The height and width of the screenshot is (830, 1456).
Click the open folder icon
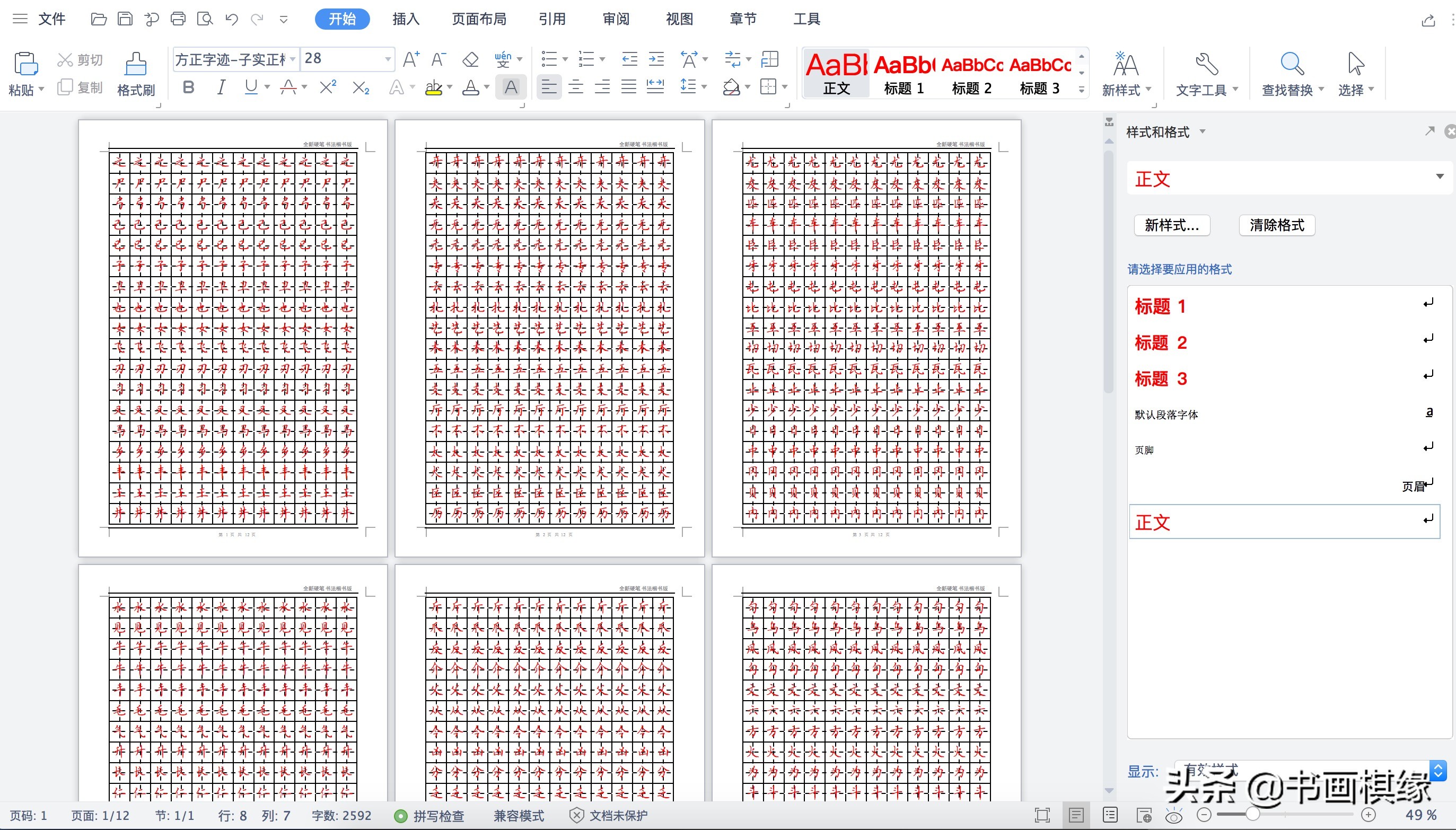coord(99,20)
